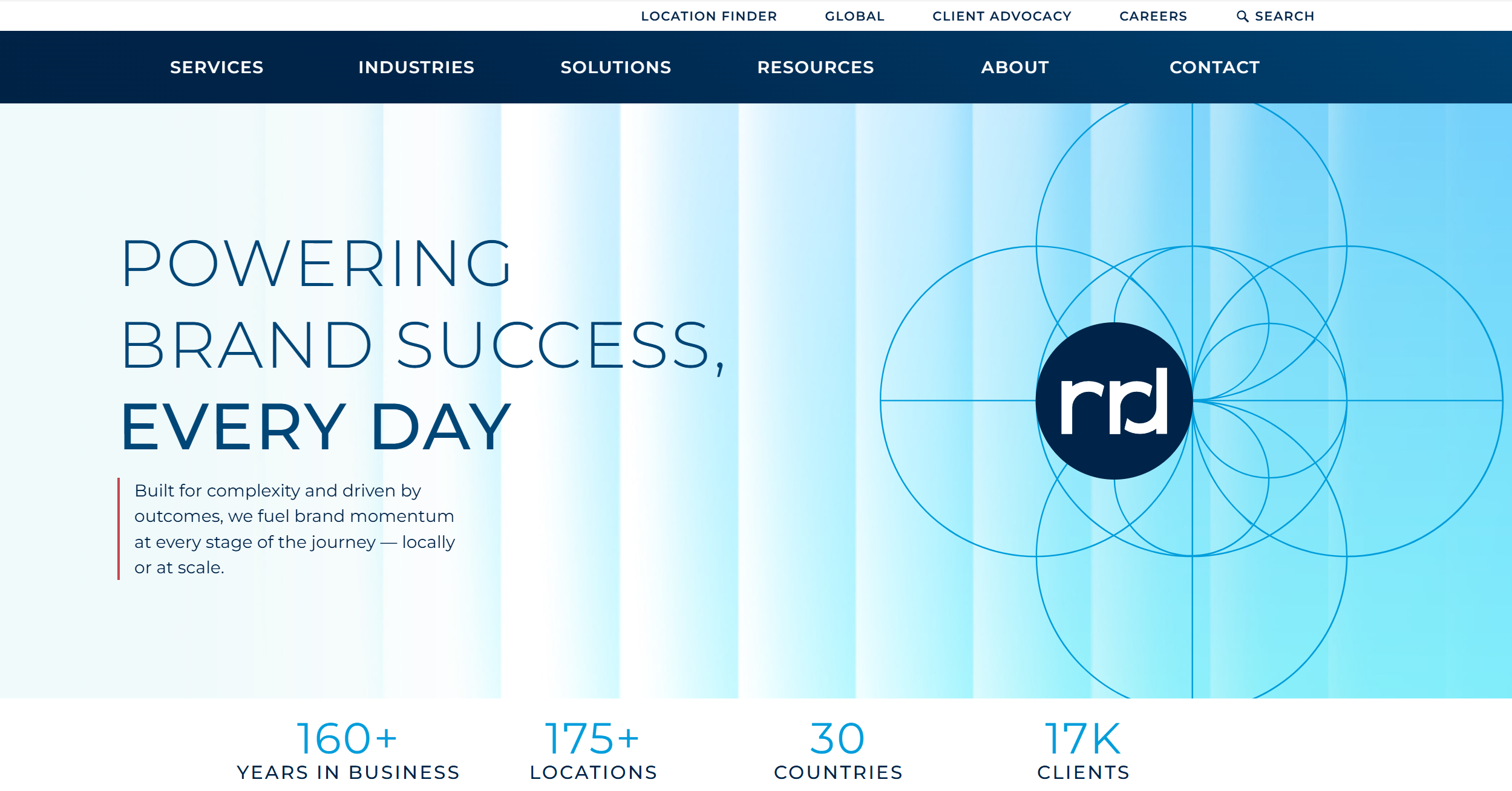Click the 'Clients' label

(1084, 772)
